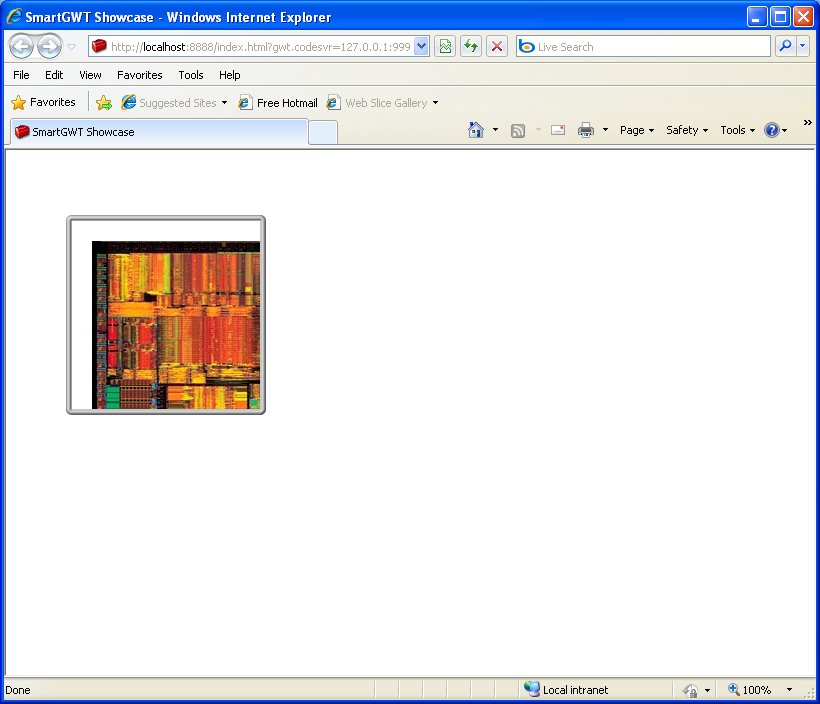The image size is (820, 704).
Task: Click the New Tab button
Action: click(x=323, y=133)
